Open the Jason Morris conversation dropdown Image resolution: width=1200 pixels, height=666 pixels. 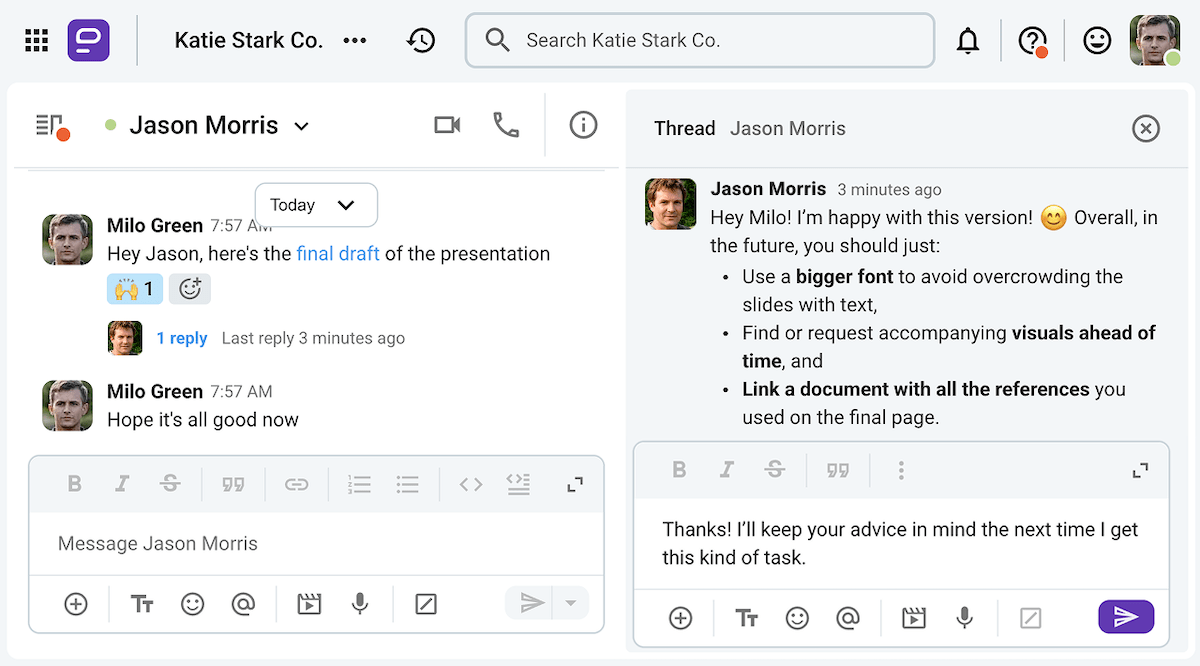pyautogui.click(x=302, y=125)
